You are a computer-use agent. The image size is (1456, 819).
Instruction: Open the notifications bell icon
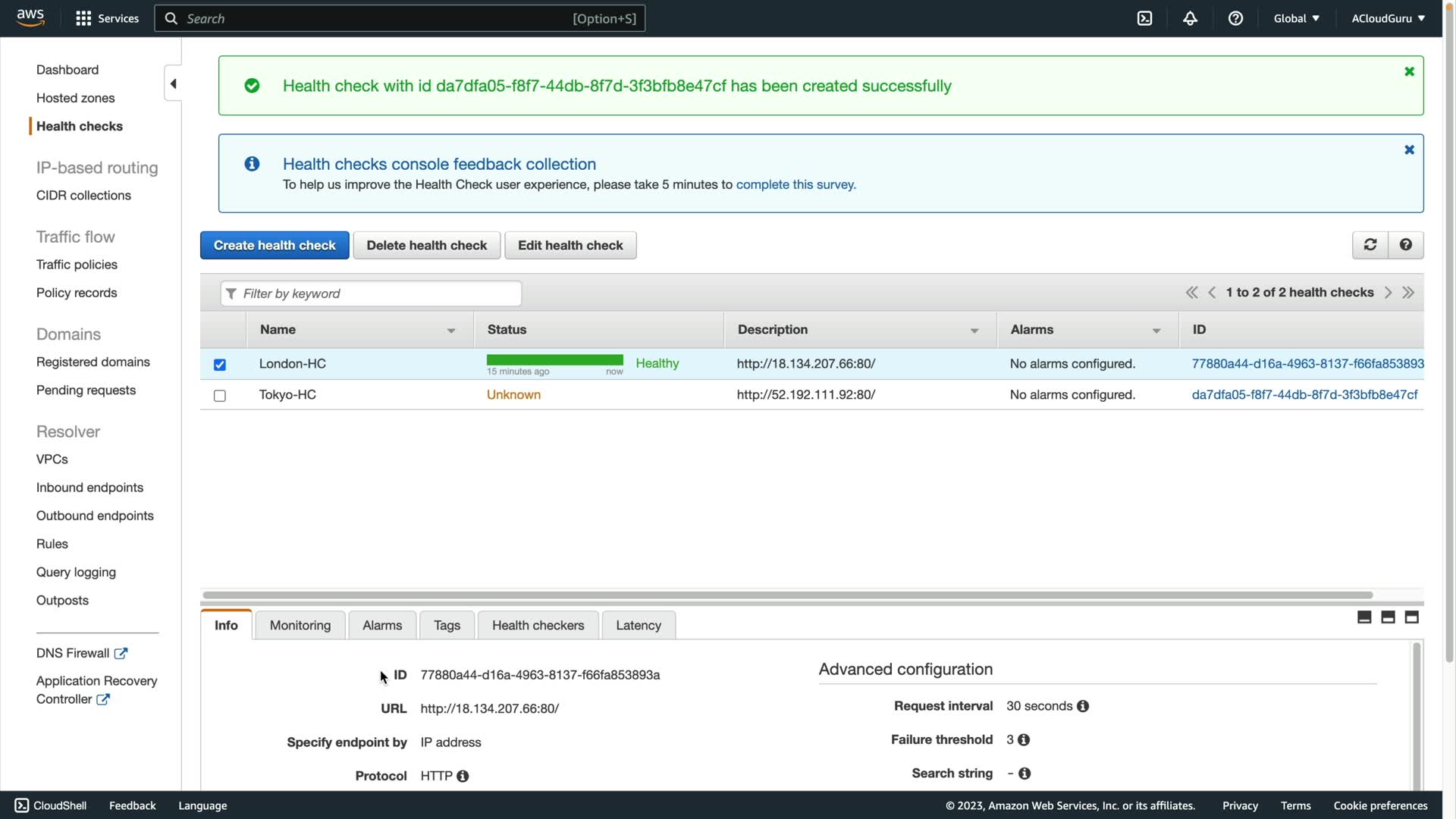[1190, 18]
